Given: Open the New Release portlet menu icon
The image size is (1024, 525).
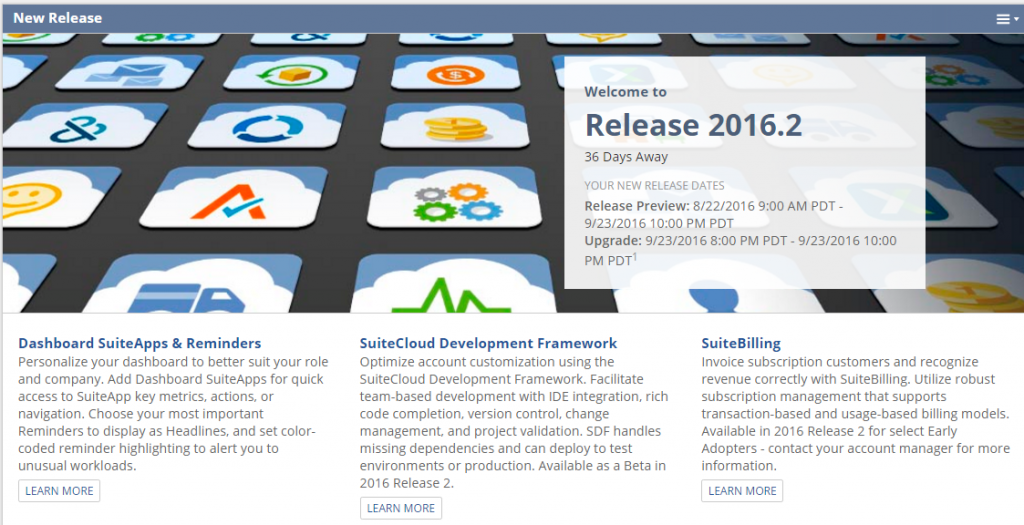Looking at the screenshot, I should [1006, 20].
